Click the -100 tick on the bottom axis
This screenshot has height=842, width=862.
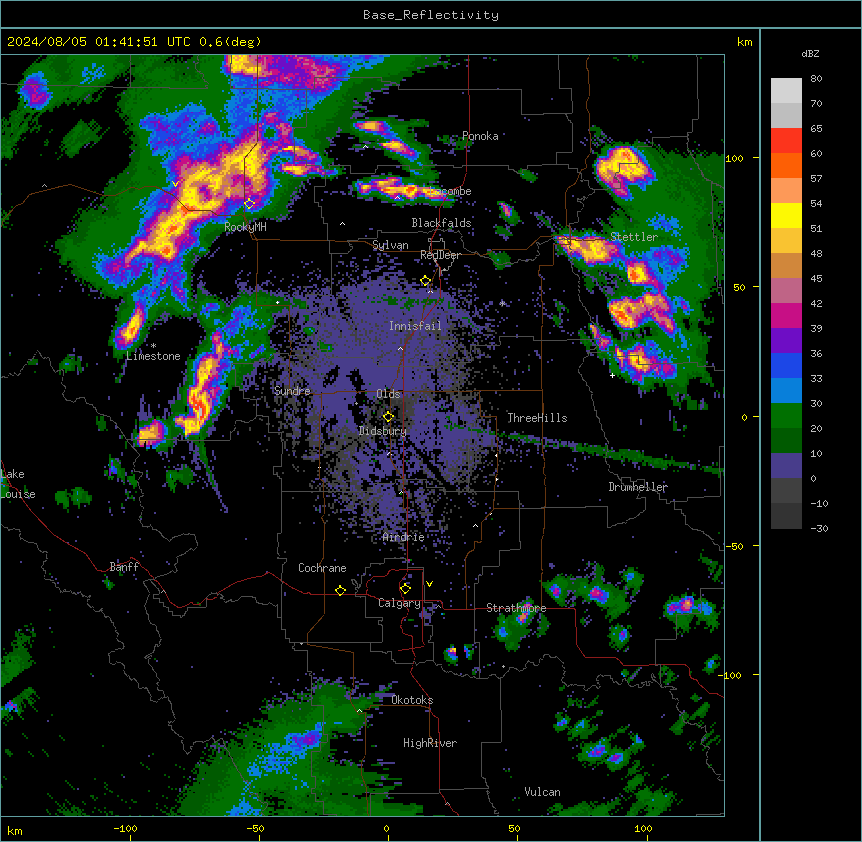point(125,829)
